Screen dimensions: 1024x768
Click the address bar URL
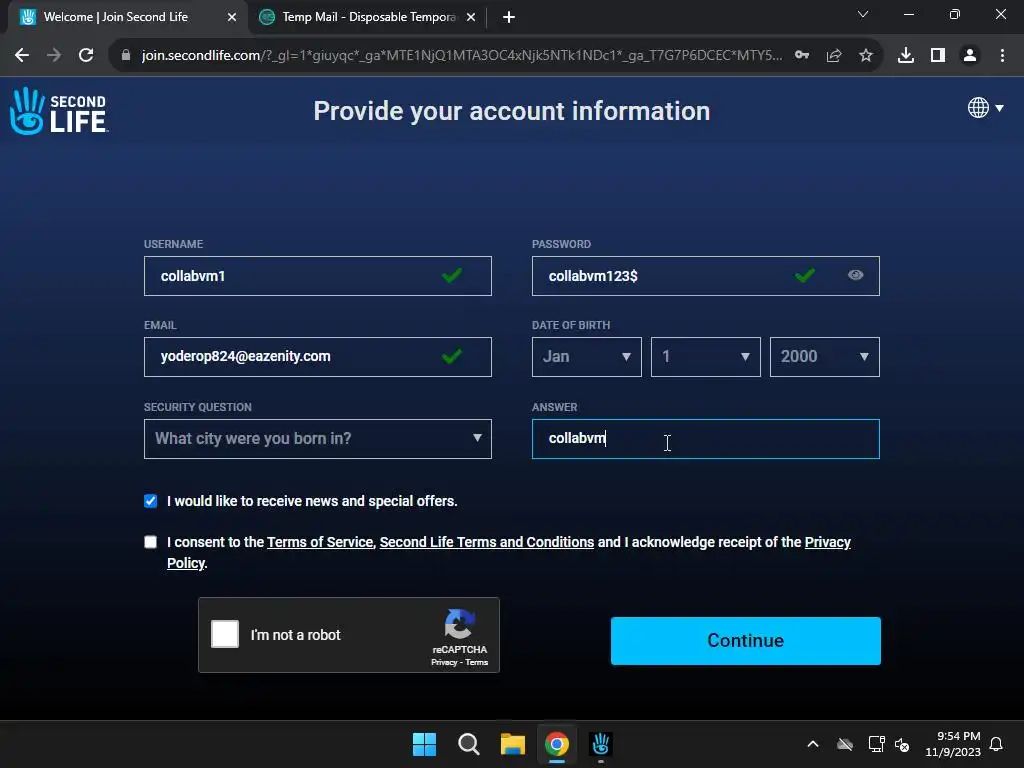[461, 56]
